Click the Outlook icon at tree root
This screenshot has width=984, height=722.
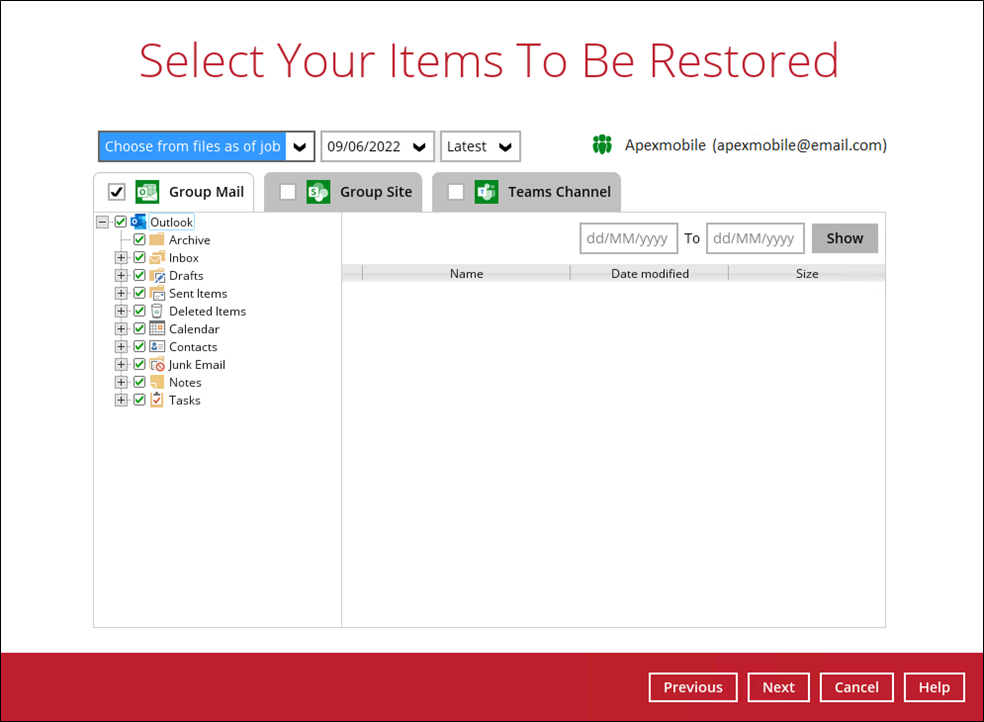coord(138,222)
